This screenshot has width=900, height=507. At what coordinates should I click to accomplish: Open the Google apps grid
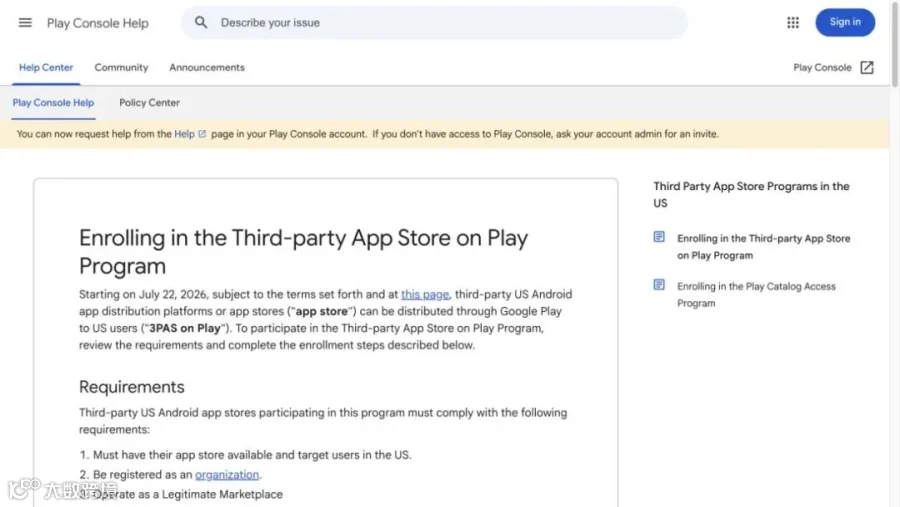click(x=793, y=22)
